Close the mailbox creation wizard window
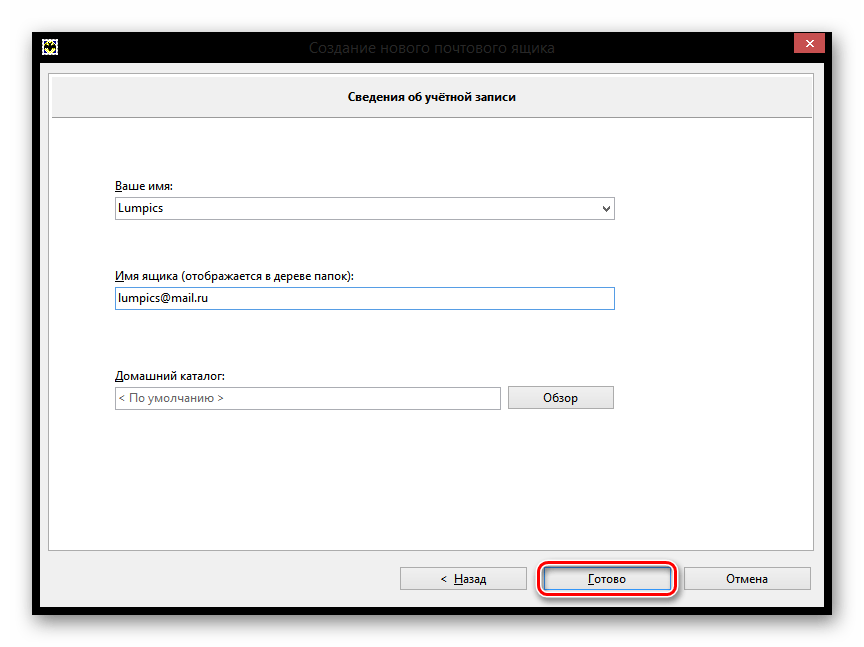 click(808, 43)
